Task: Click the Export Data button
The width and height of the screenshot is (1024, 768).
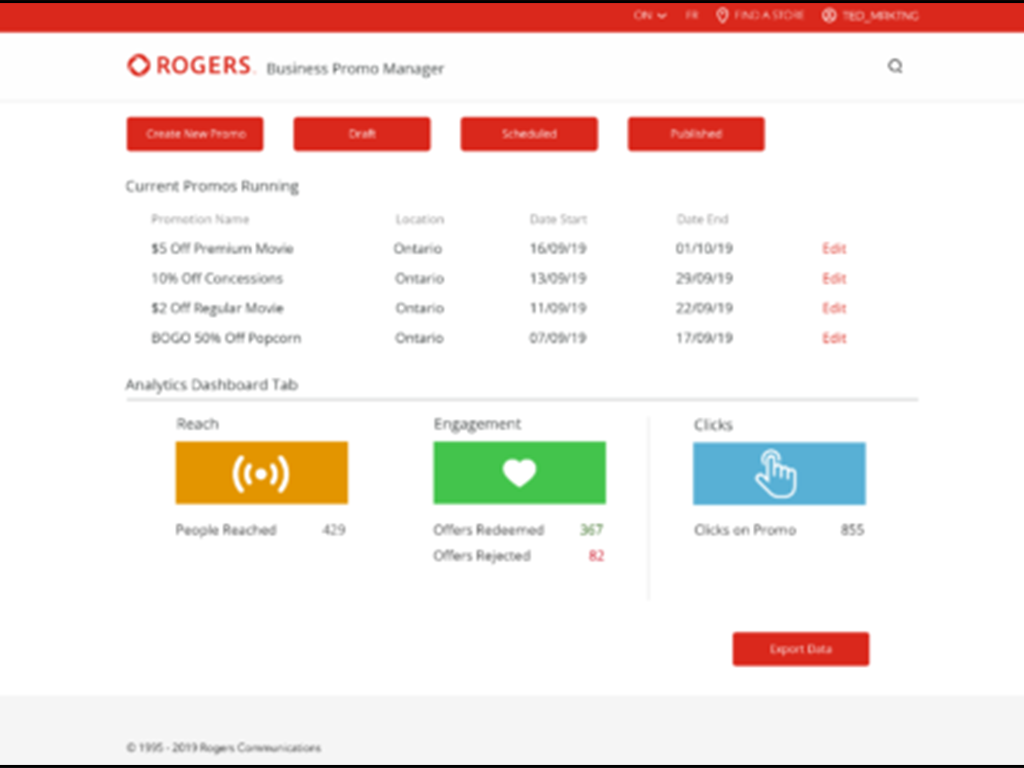Action: click(x=801, y=649)
